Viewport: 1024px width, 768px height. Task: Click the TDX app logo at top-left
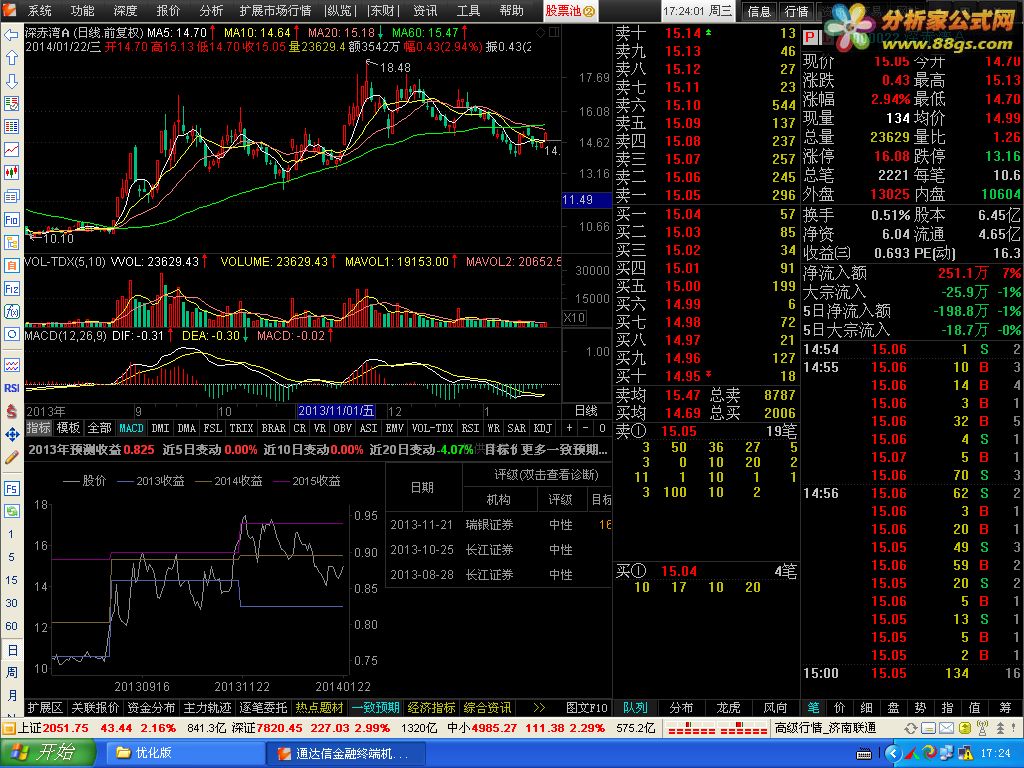[9, 10]
